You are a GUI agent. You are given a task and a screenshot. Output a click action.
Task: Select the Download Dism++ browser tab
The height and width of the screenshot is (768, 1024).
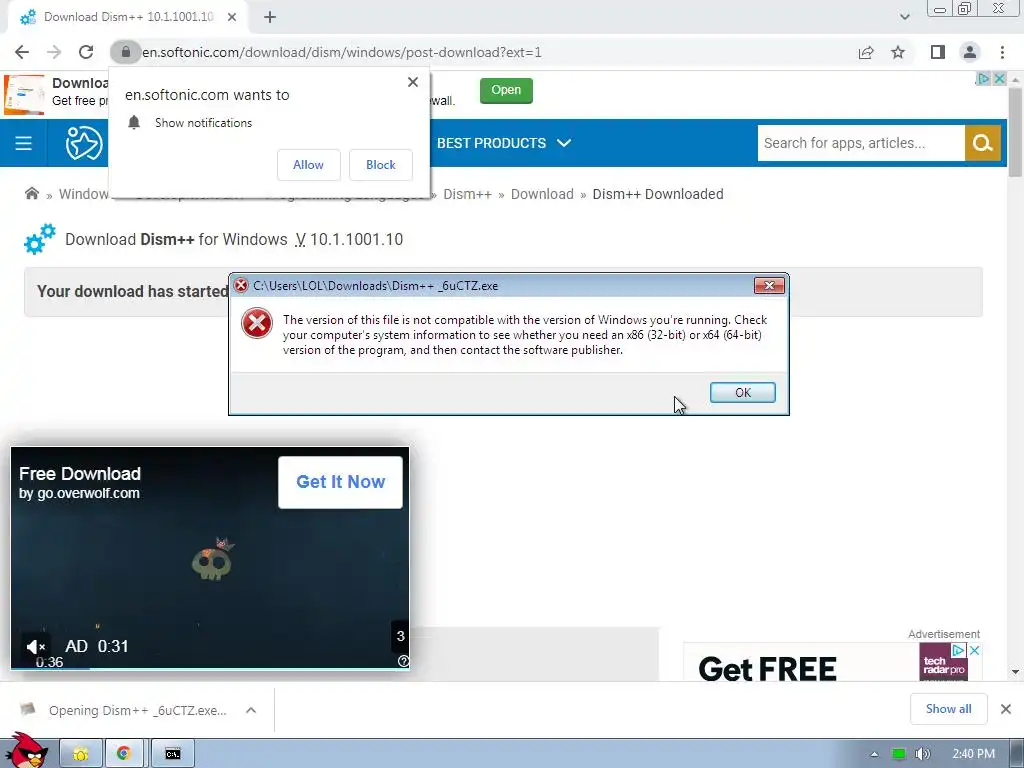128,17
